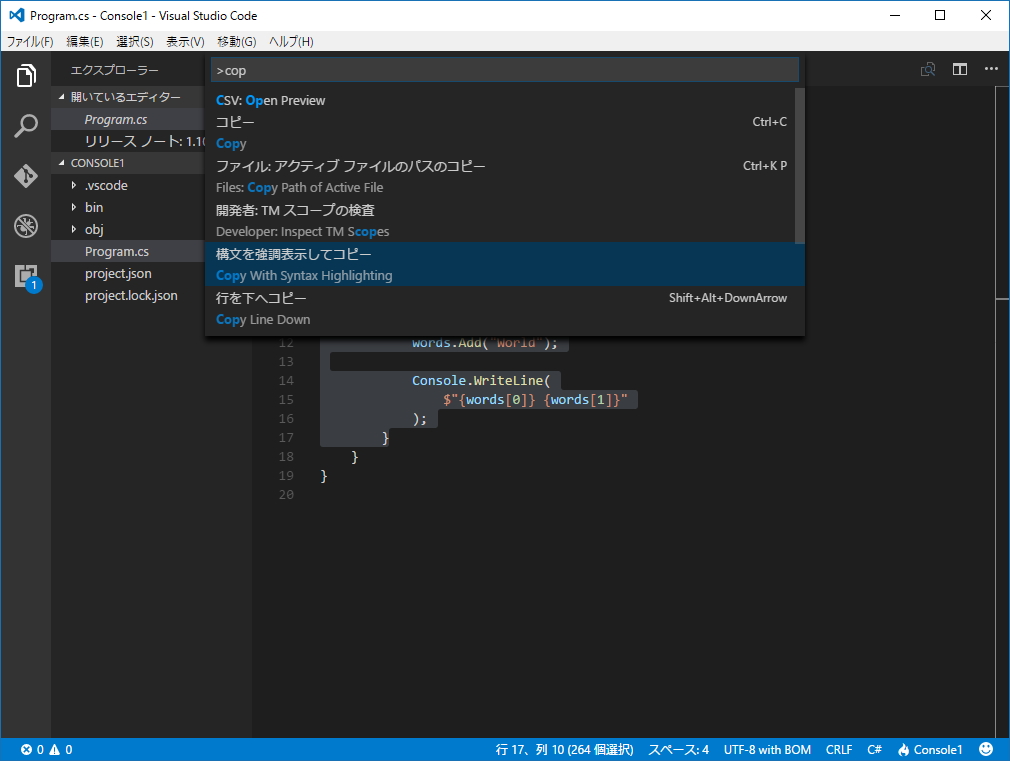Run Copy With Syntax Highlighting command
1010x761 pixels.
click(504, 264)
